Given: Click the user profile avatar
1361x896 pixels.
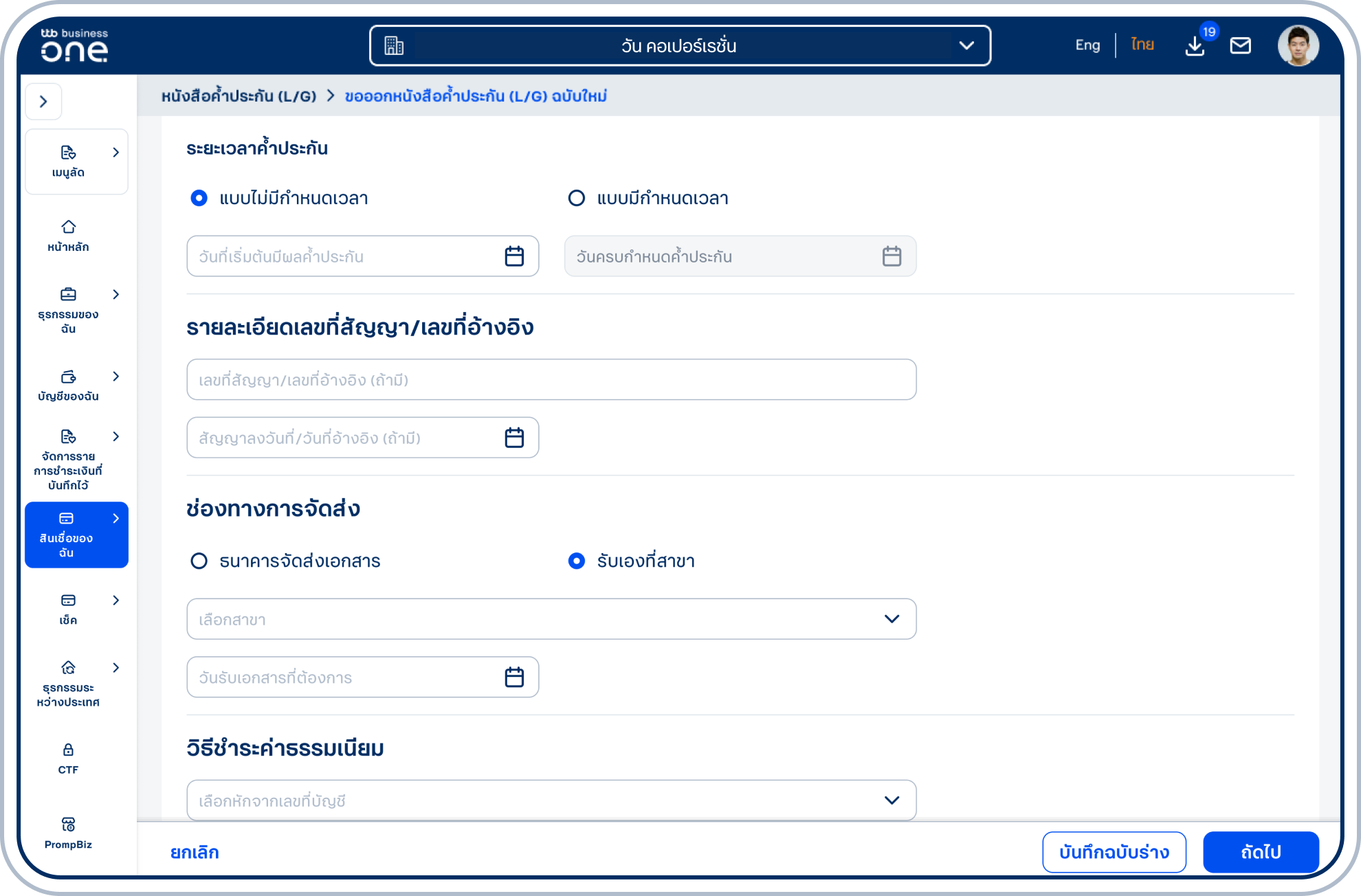Looking at the screenshot, I should tap(1298, 46).
